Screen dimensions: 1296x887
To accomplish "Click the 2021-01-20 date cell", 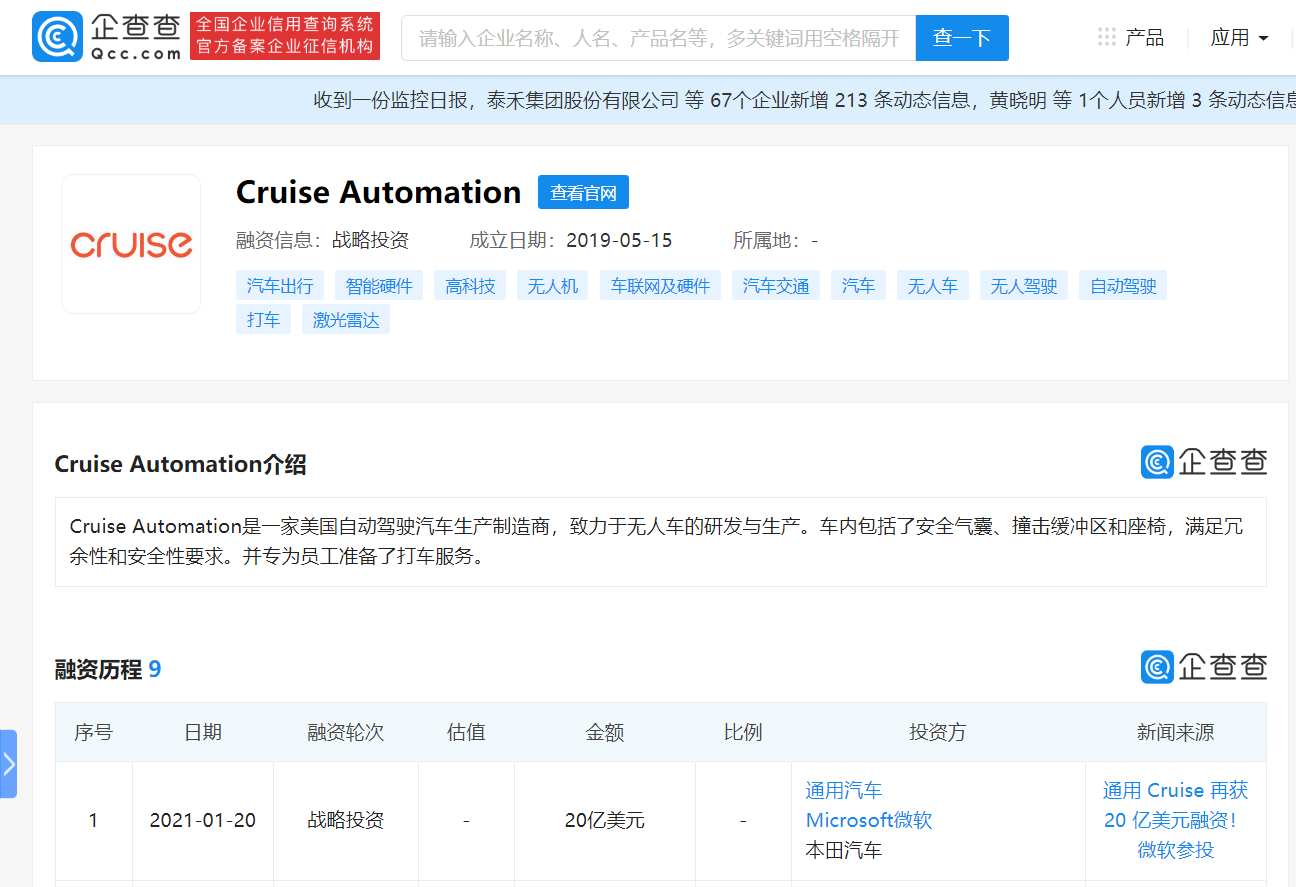I will 203,821.
